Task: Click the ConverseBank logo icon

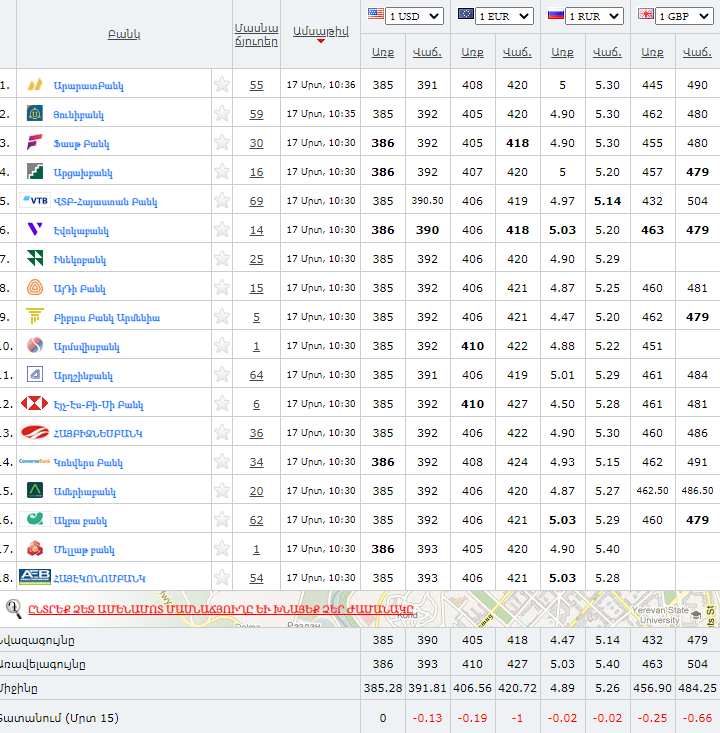Action: (35, 461)
